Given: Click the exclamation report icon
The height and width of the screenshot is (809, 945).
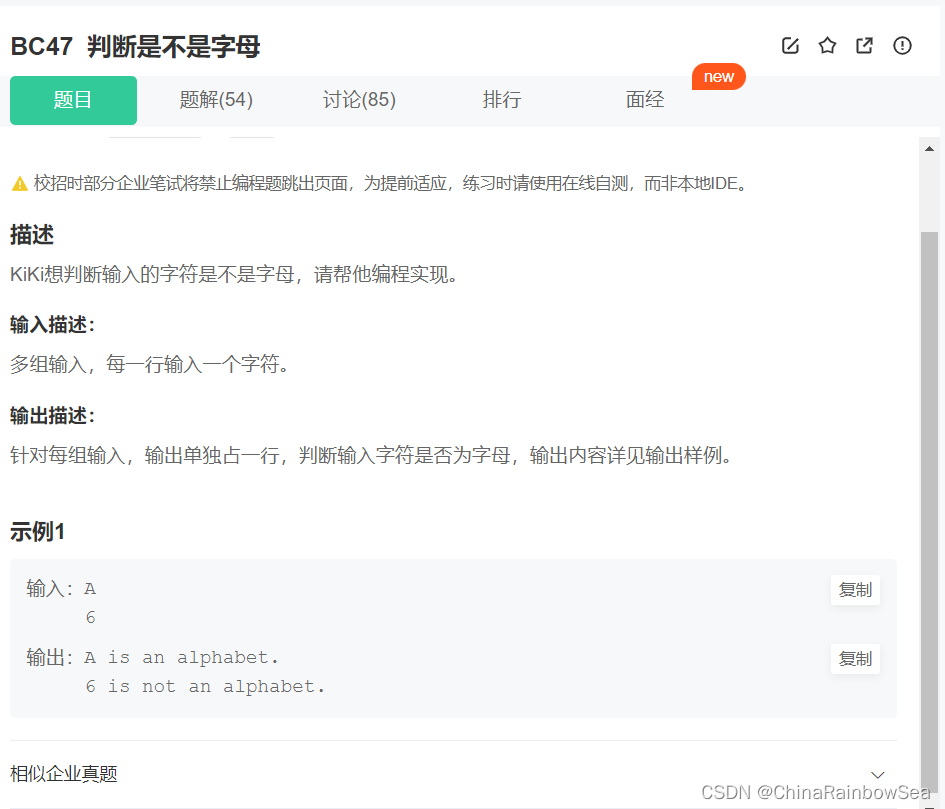Looking at the screenshot, I should (902, 45).
